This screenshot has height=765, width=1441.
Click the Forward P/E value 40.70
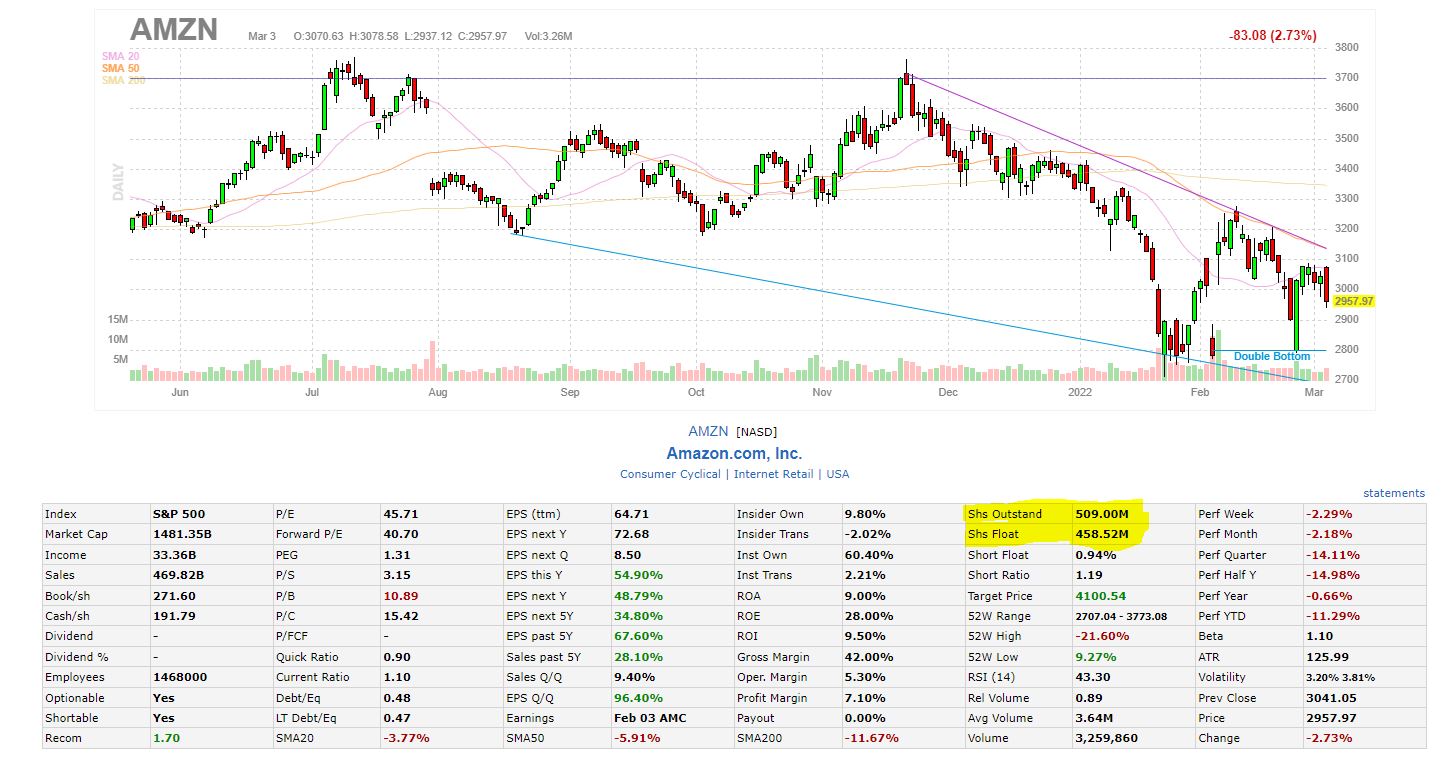pos(401,534)
